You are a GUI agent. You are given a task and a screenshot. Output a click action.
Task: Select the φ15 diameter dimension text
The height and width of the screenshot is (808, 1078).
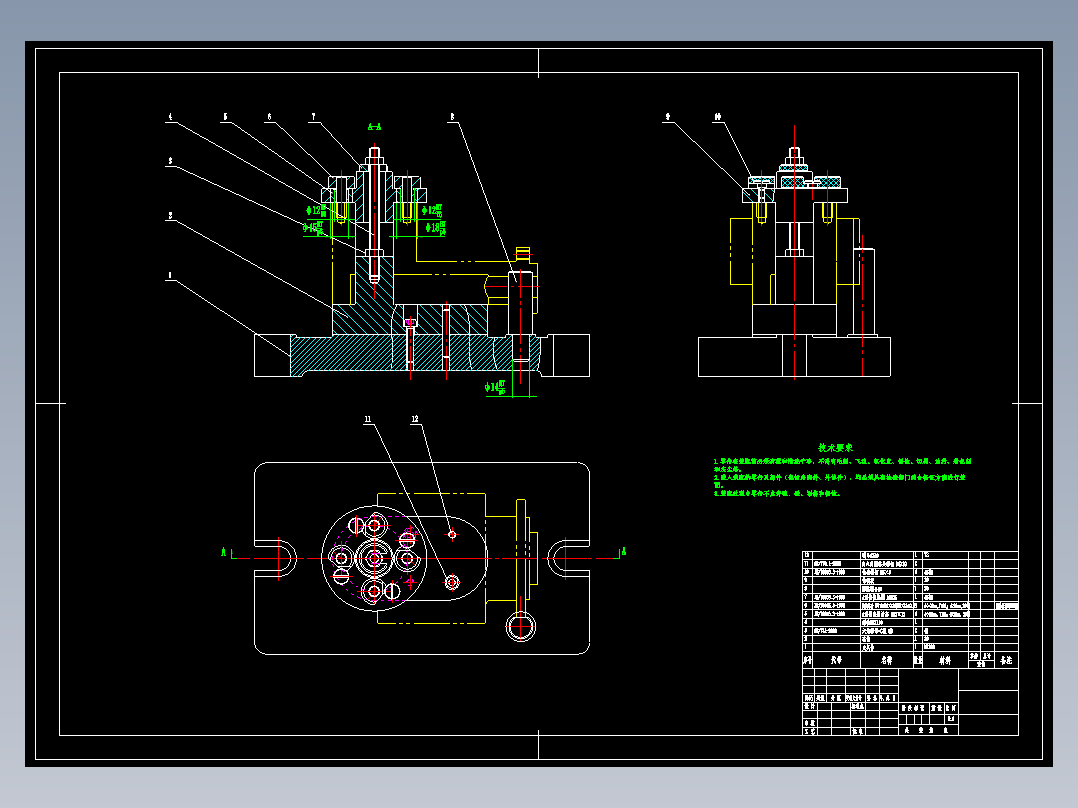pos(314,227)
